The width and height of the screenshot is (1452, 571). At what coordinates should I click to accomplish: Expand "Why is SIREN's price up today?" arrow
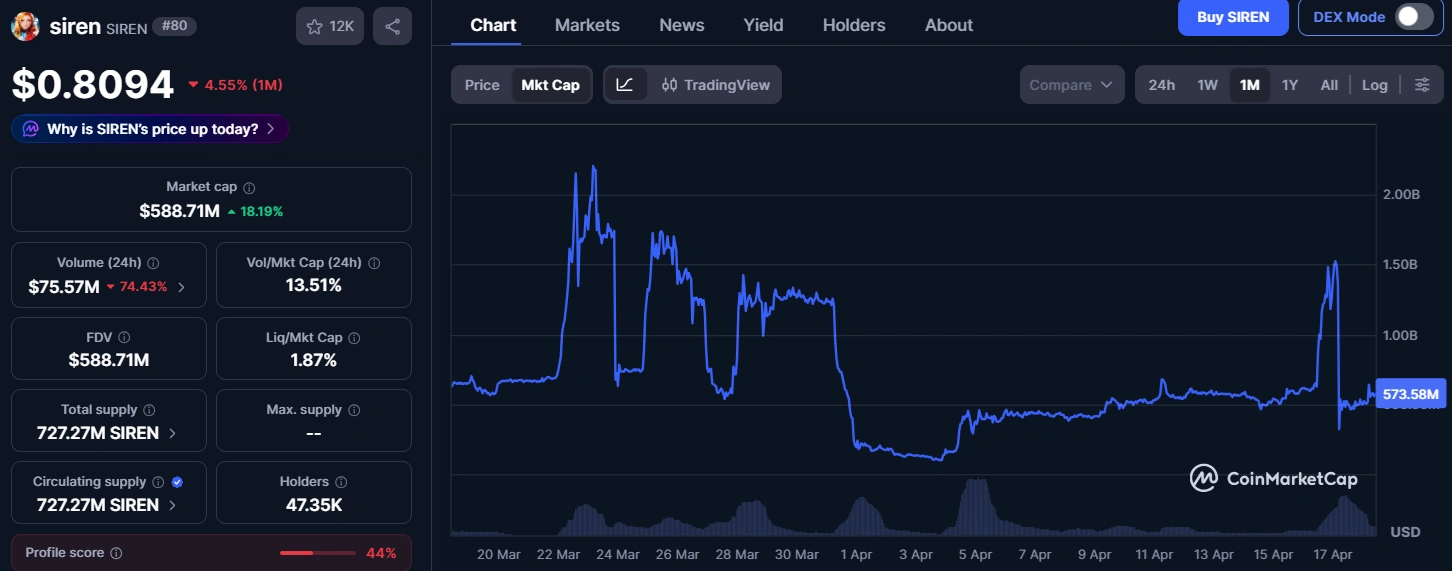click(x=271, y=129)
